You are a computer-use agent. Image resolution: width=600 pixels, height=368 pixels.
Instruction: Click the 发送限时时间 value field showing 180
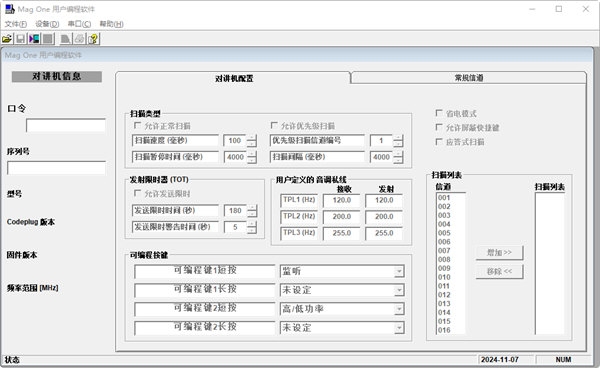pos(235,211)
